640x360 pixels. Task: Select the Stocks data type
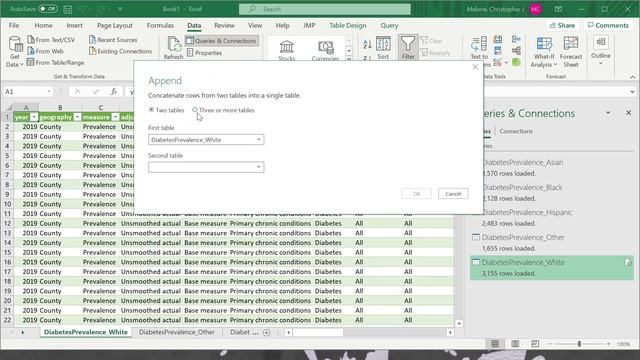coord(287,50)
